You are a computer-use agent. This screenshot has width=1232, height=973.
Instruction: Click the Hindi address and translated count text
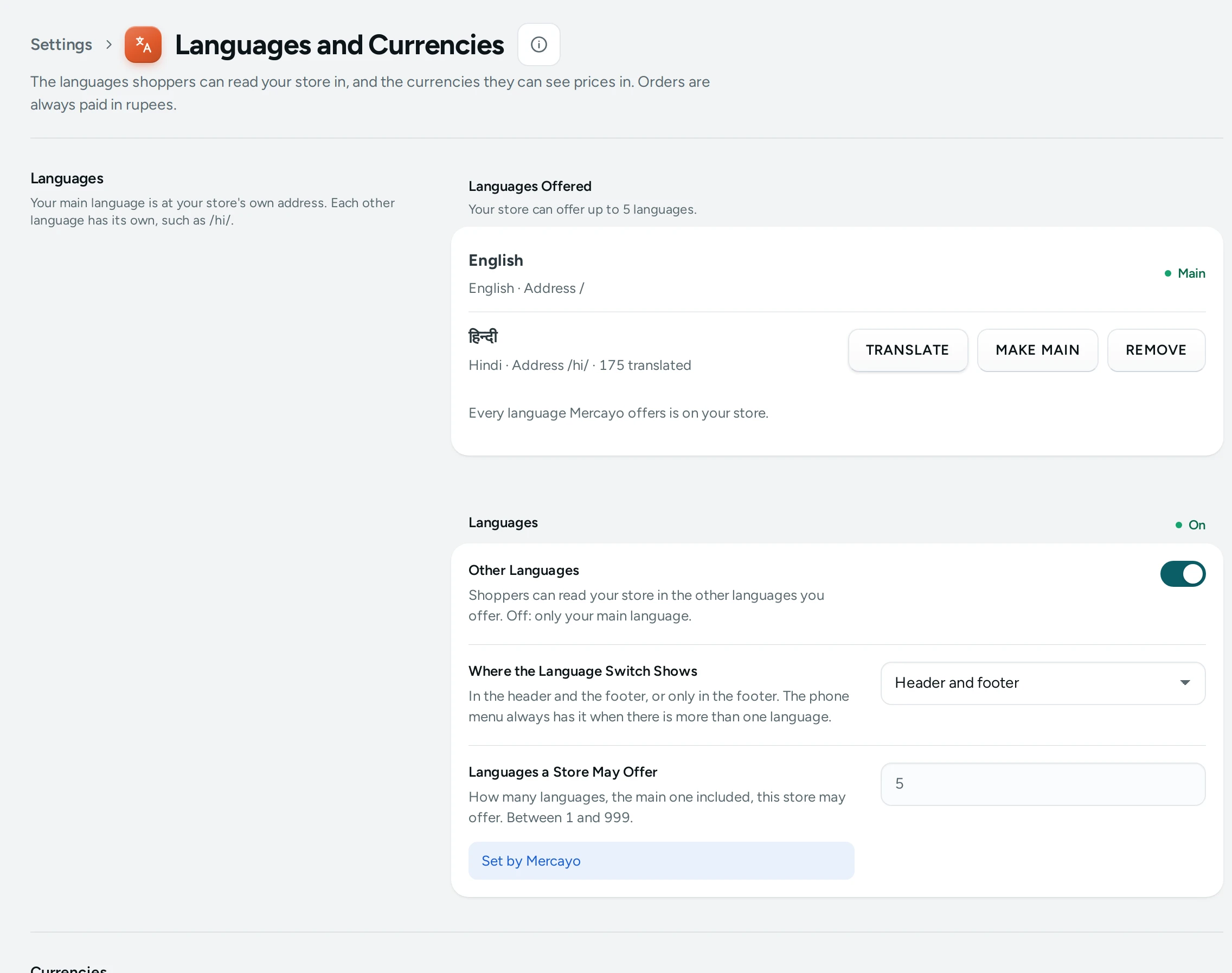click(x=579, y=365)
